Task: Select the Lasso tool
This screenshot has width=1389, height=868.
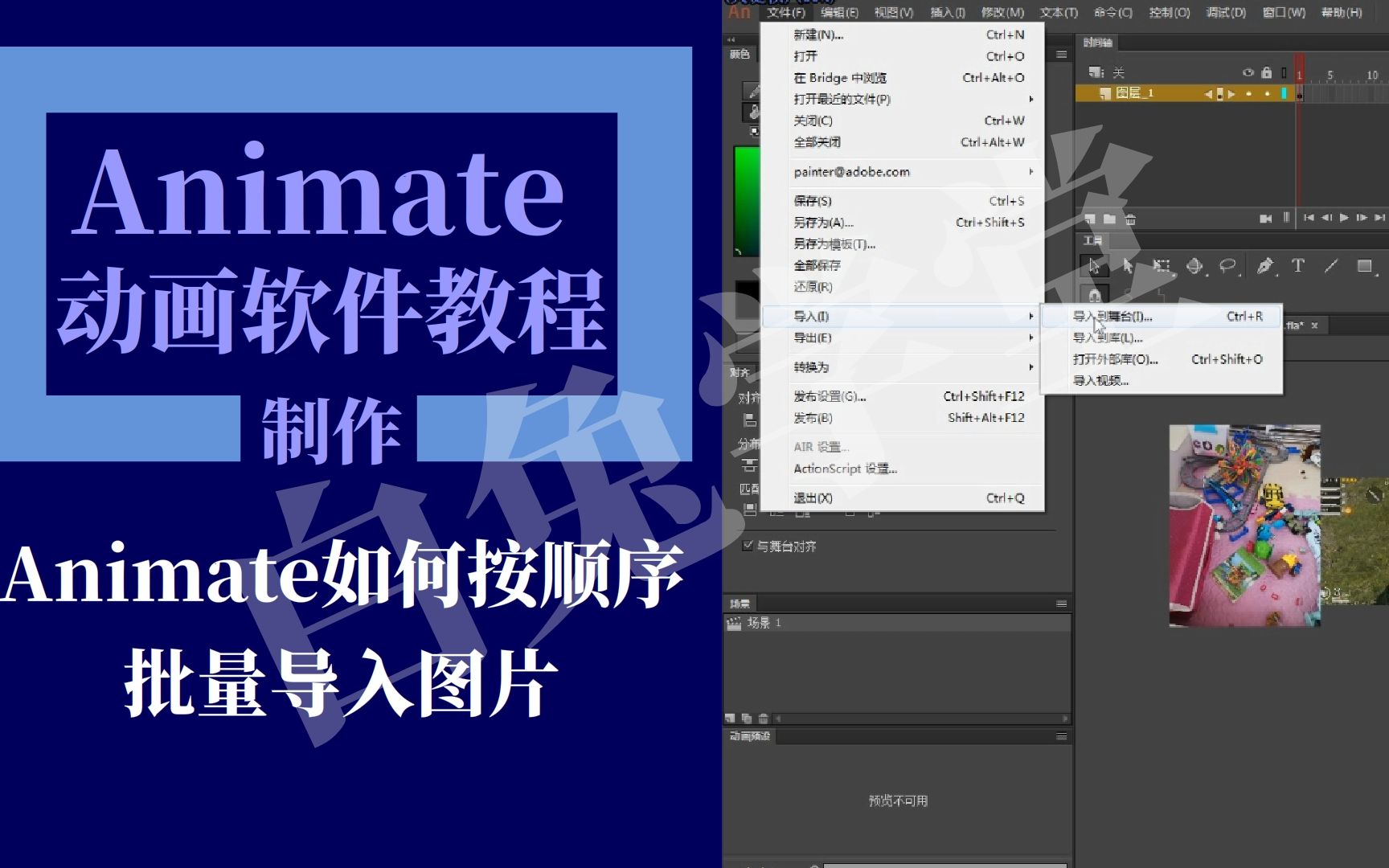Action: pos(1227,266)
